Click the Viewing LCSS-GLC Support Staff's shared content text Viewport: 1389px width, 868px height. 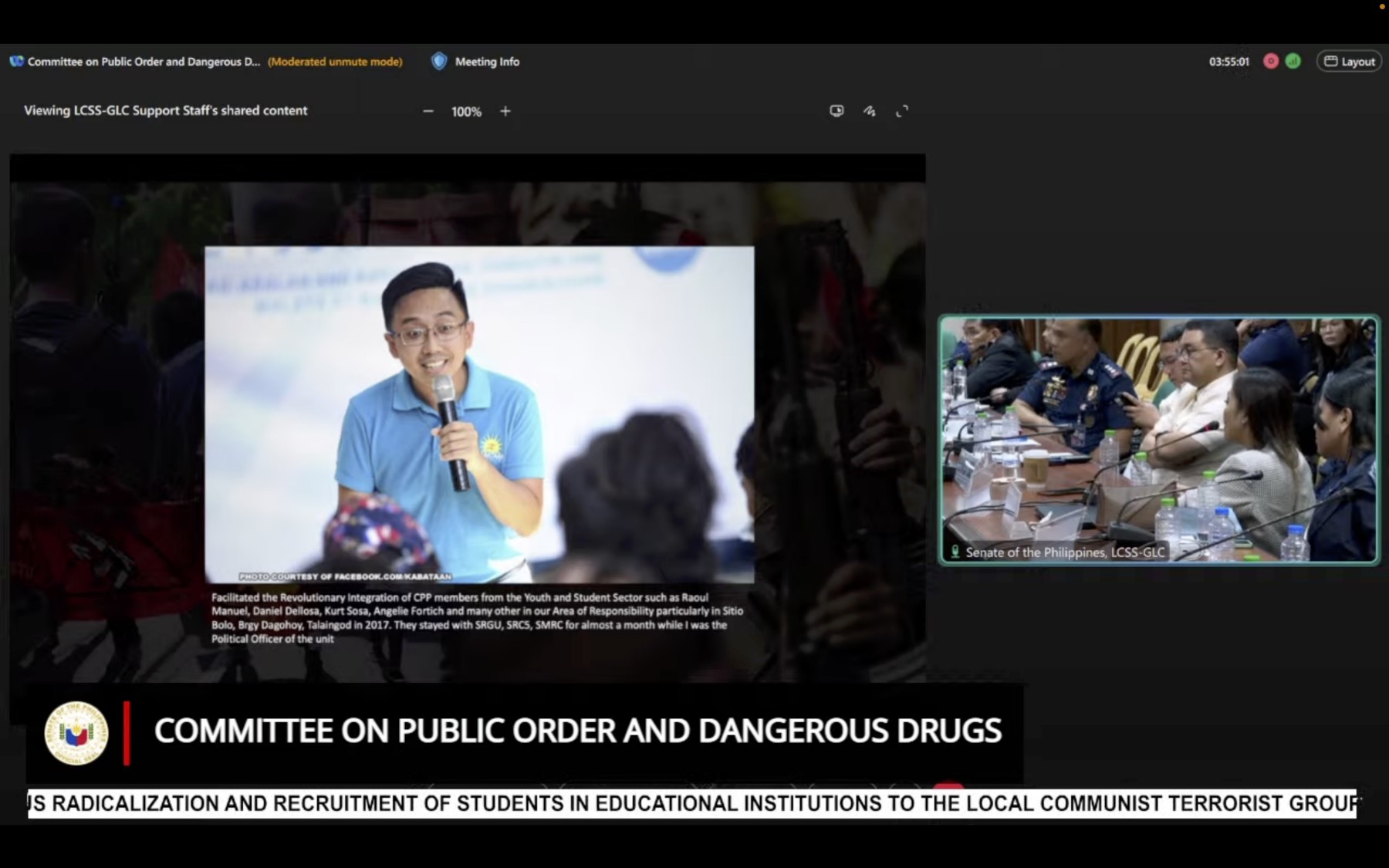pos(165,110)
